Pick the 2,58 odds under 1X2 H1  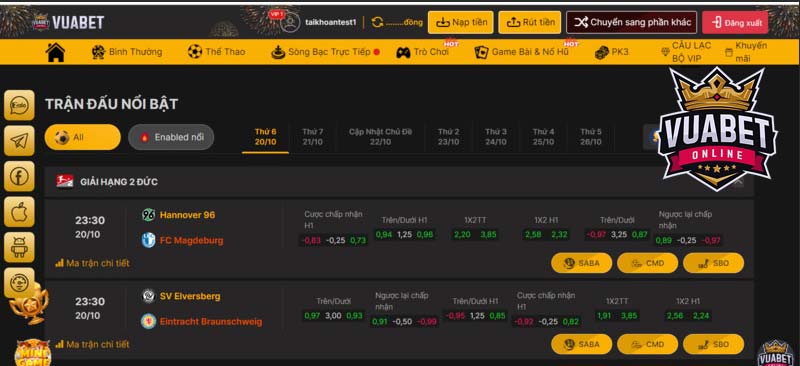click(x=533, y=235)
